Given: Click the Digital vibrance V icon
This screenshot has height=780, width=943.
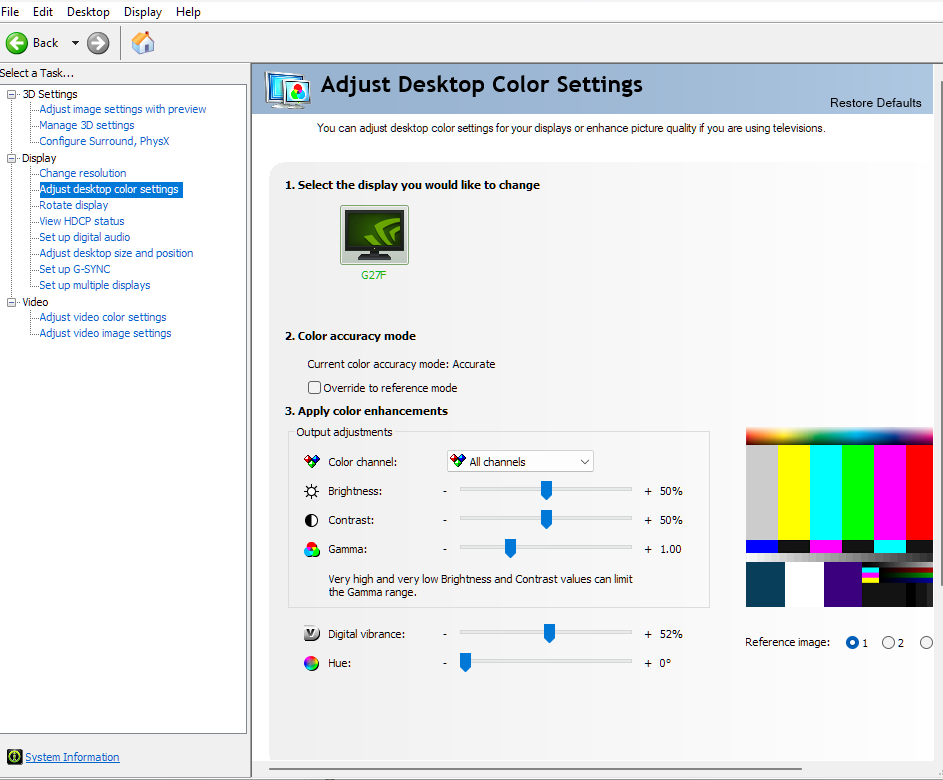Looking at the screenshot, I should pyautogui.click(x=312, y=634).
